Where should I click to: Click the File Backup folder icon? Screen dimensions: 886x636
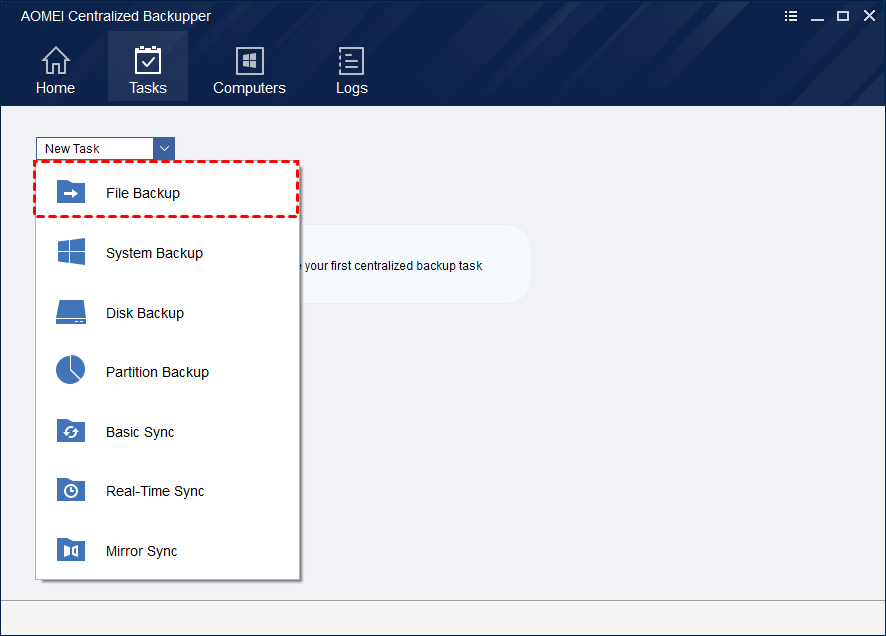pyautogui.click(x=71, y=192)
